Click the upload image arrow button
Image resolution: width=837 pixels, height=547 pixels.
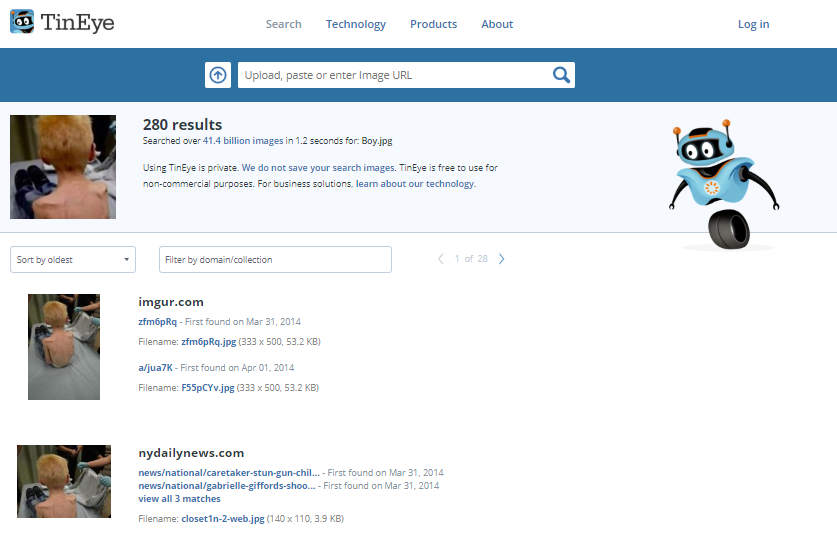pos(218,75)
